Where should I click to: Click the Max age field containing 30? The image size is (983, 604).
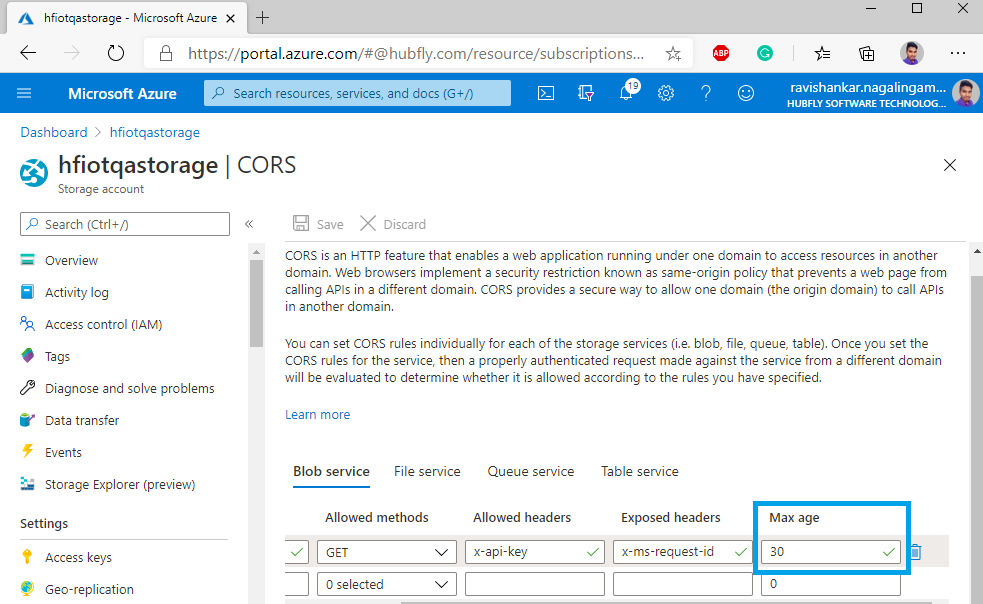click(x=820, y=551)
